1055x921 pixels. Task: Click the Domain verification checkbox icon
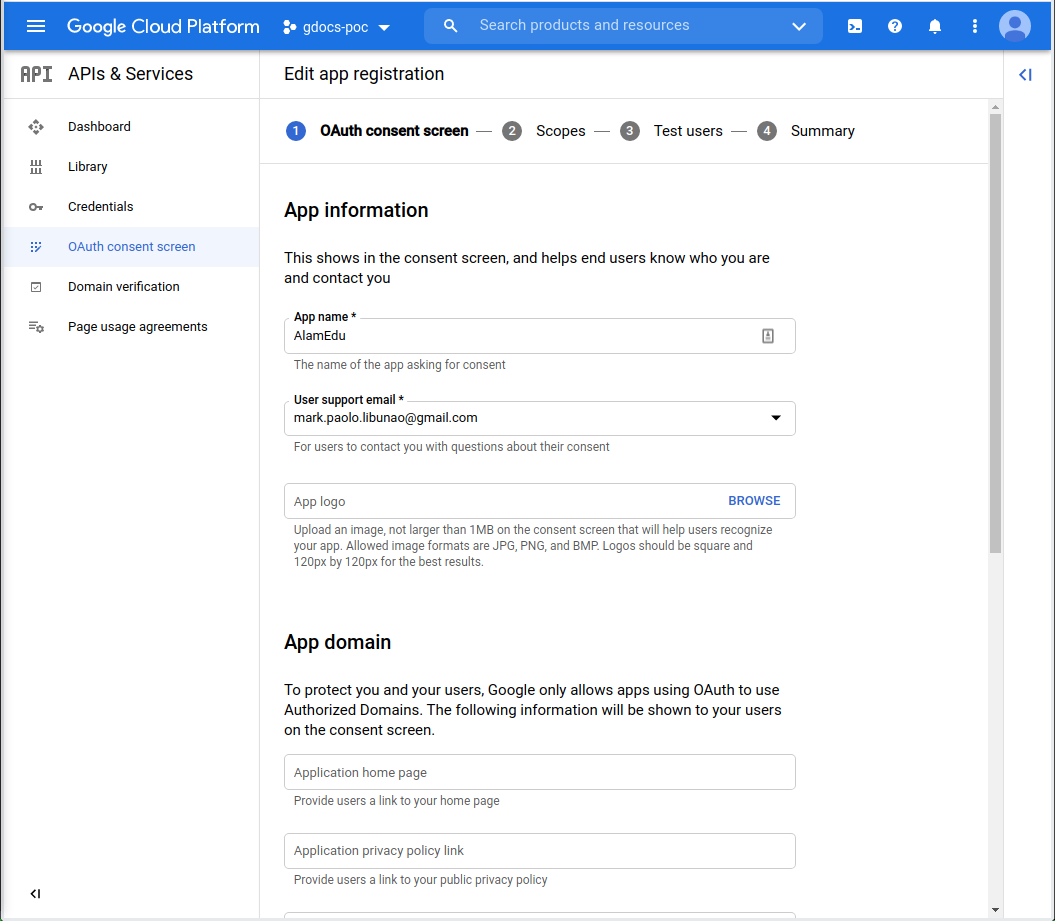tap(36, 287)
